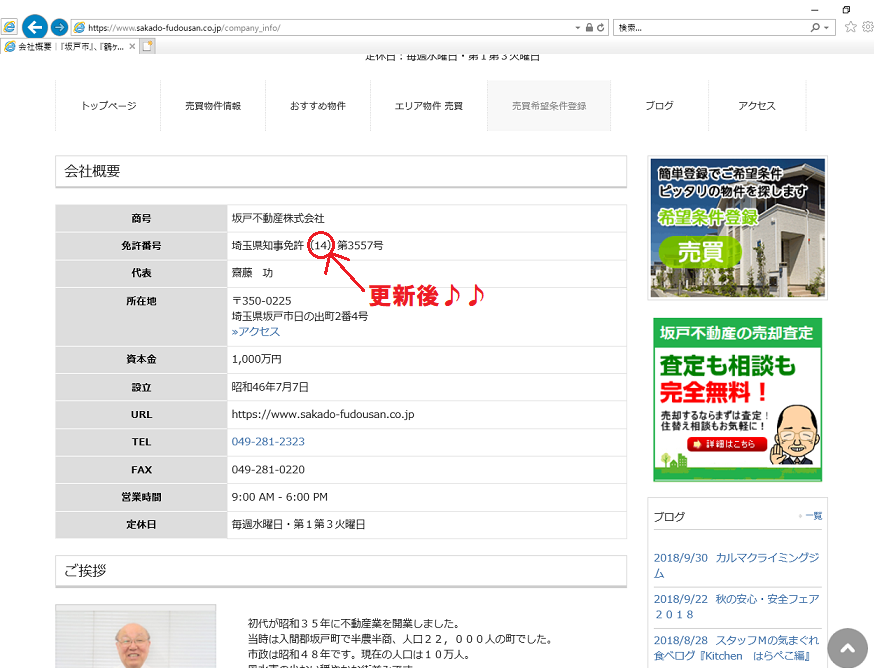874x668 pixels.
Task: Open blog post 秋の安心・安全フェア2018
Action: [736, 607]
